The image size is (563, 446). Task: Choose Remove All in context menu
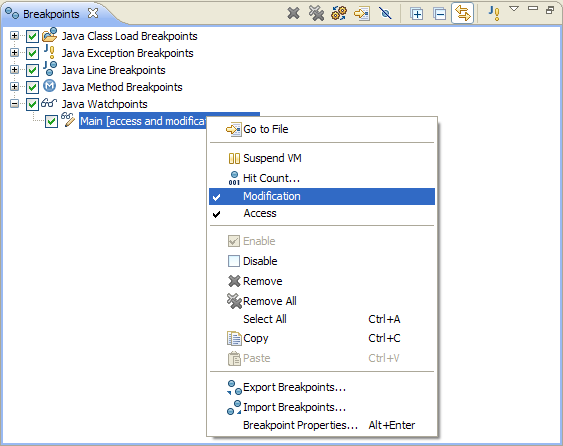(x=322, y=301)
